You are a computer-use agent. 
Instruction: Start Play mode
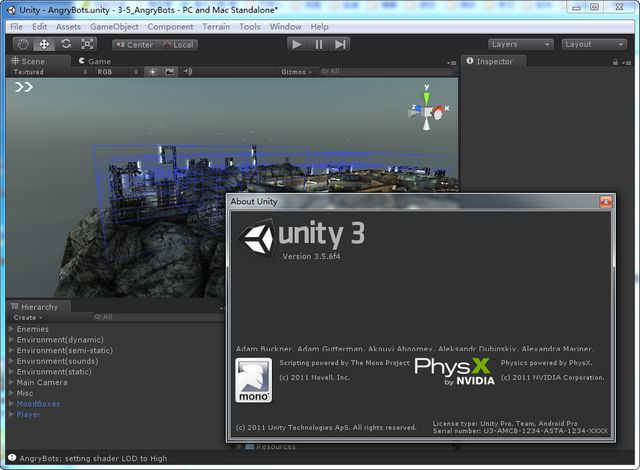point(297,44)
